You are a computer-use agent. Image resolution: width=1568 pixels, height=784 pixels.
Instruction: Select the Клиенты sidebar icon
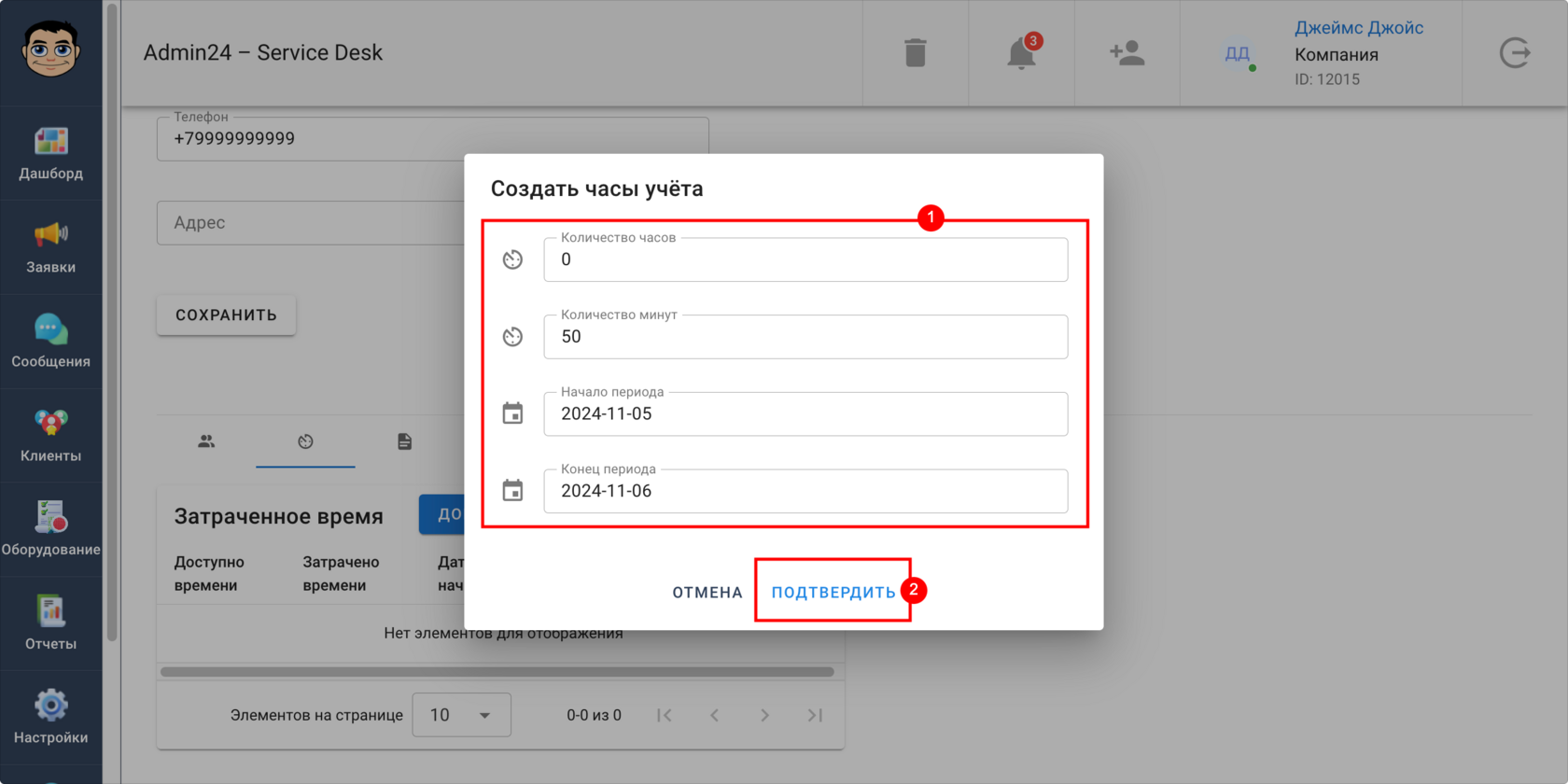pyautogui.click(x=51, y=436)
